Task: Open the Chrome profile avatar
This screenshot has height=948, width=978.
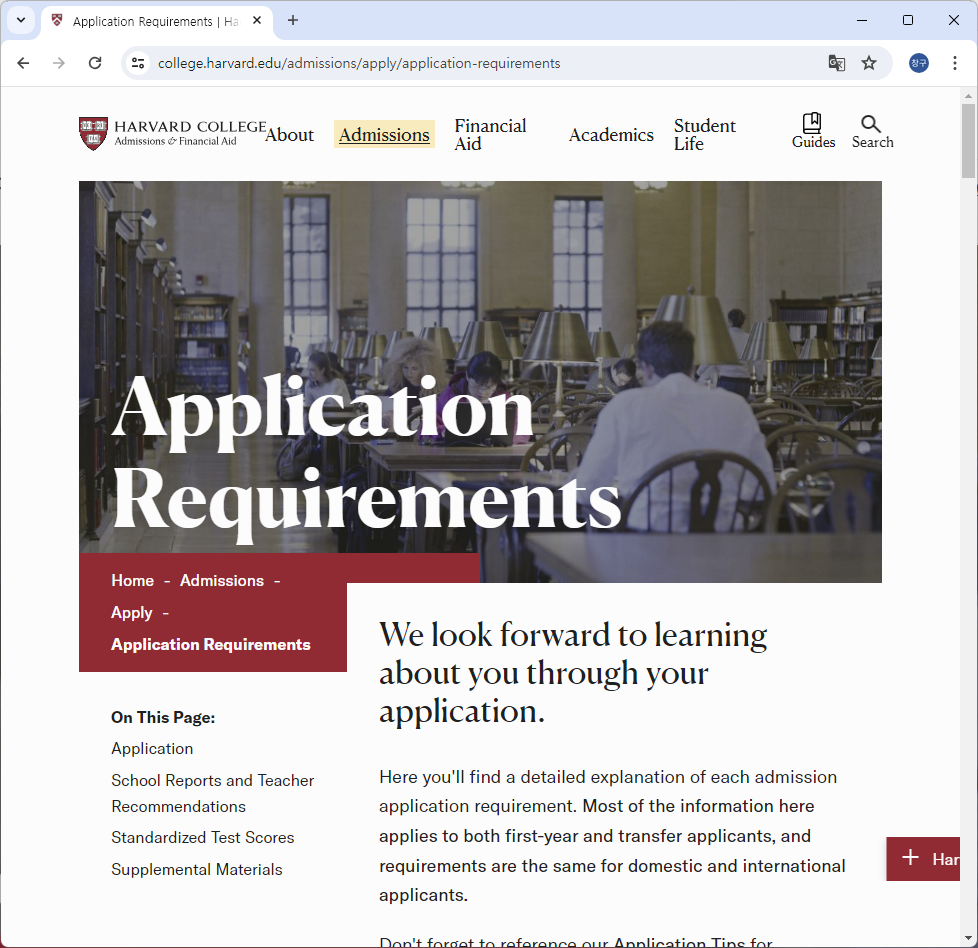Action: point(919,63)
